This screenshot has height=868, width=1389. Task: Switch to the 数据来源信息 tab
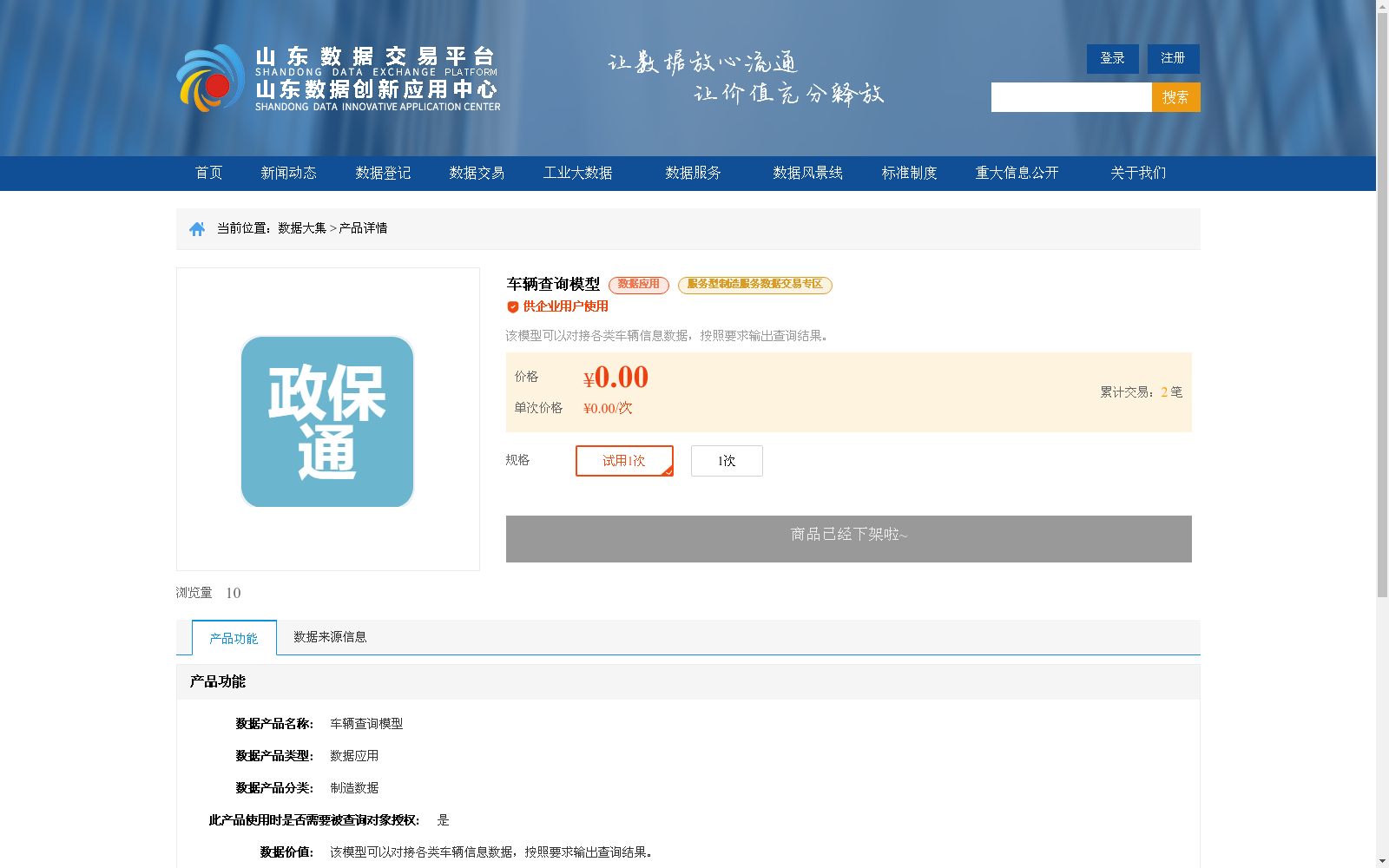[x=330, y=637]
